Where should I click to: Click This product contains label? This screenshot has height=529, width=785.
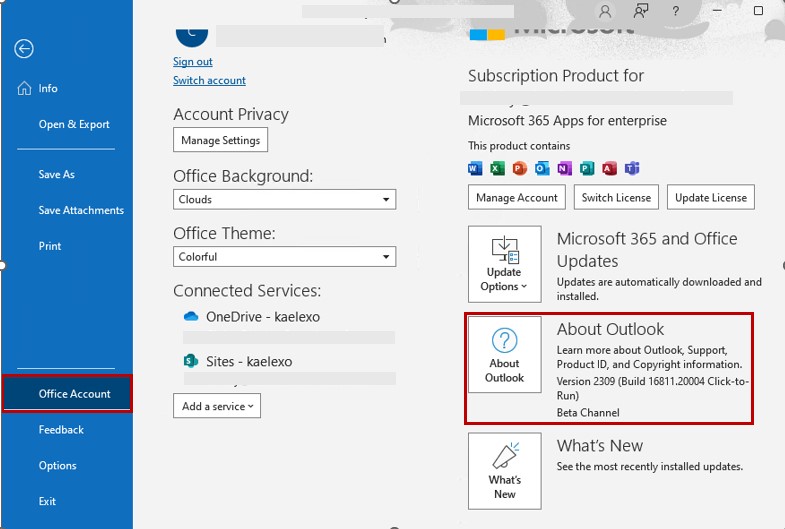pyautogui.click(x=519, y=146)
